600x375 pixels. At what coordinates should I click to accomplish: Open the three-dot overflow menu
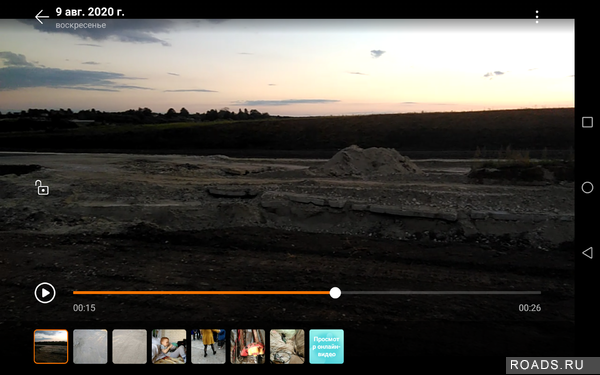click(537, 17)
